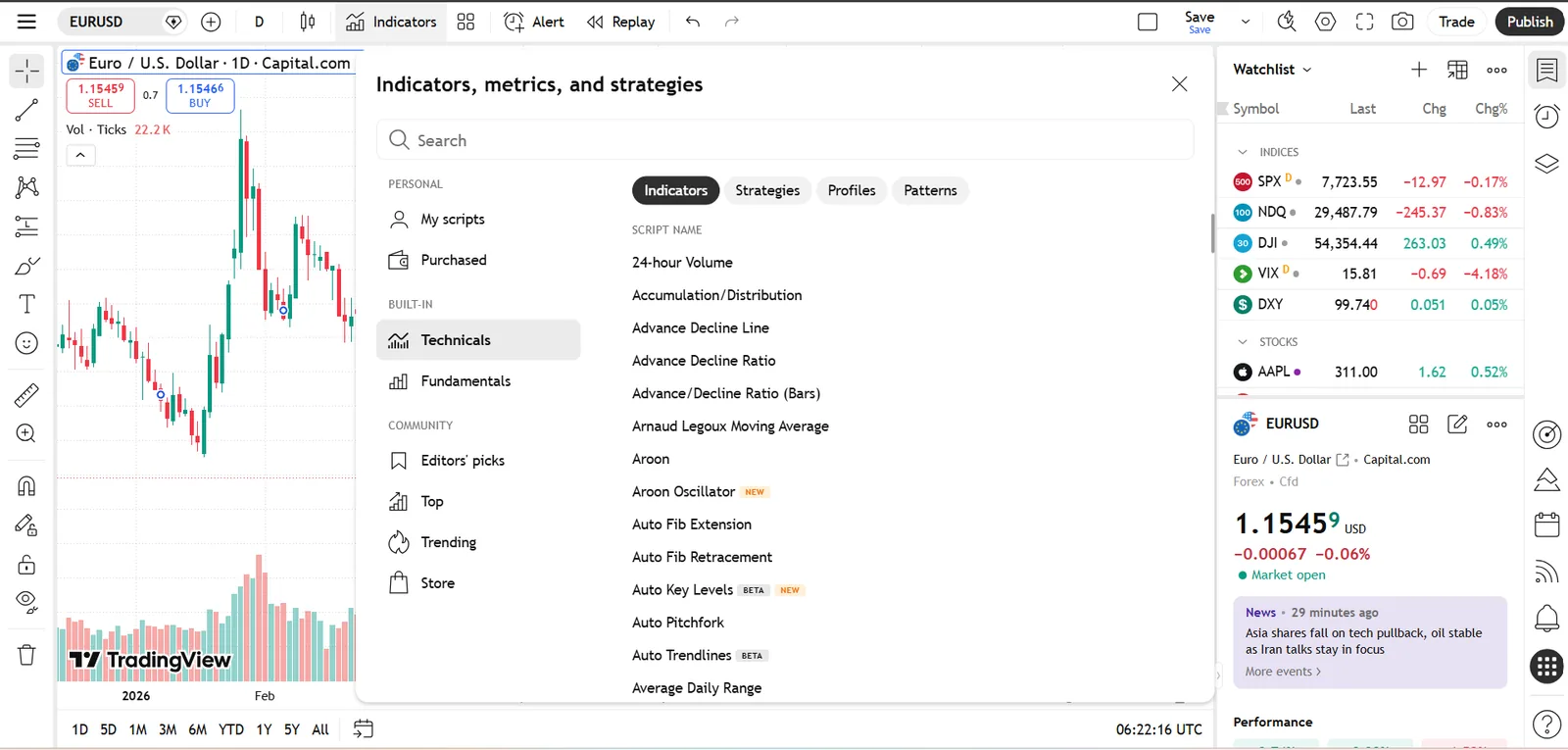
Task: Open the products grid launcher in right sidebar
Action: click(1546, 667)
